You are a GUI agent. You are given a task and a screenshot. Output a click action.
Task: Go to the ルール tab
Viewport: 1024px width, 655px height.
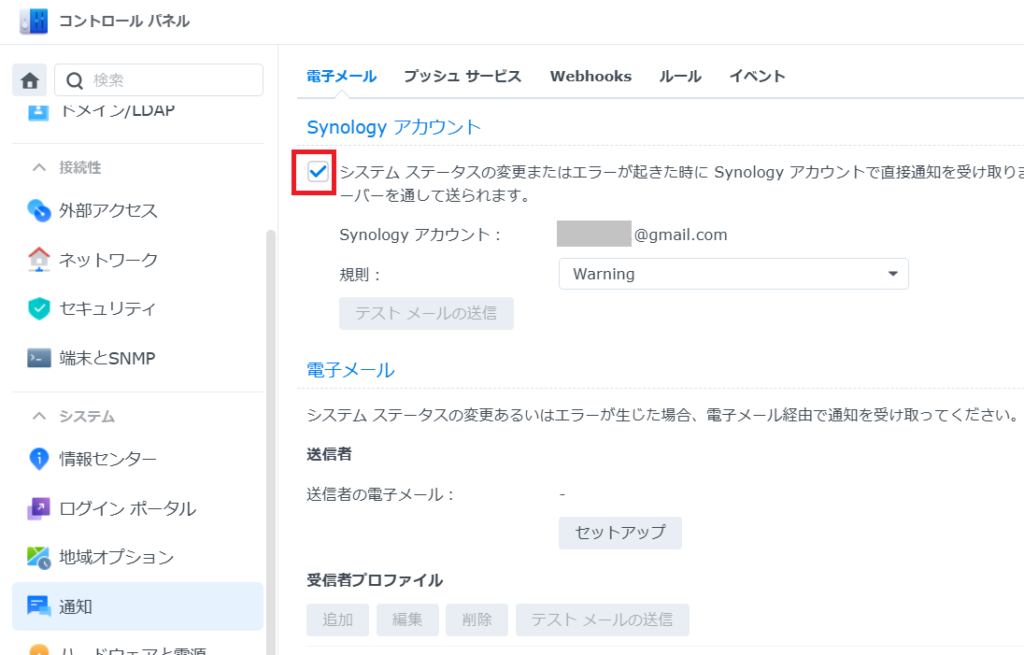pyautogui.click(x=680, y=76)
